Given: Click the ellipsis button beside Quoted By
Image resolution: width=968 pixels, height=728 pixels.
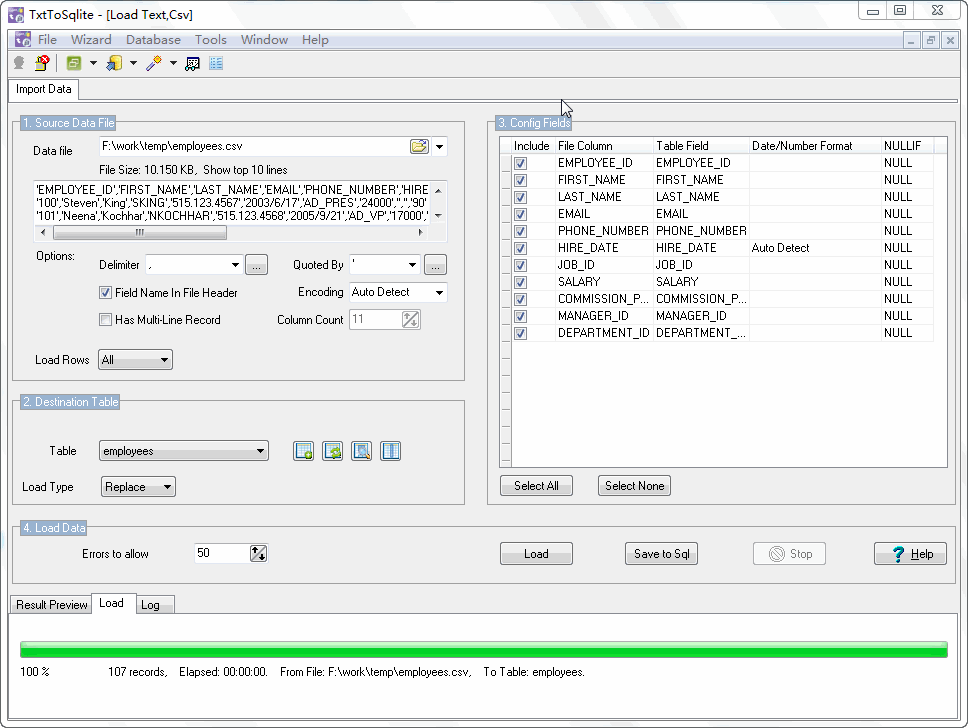Looking at the screenshot, I should (435, 265).
